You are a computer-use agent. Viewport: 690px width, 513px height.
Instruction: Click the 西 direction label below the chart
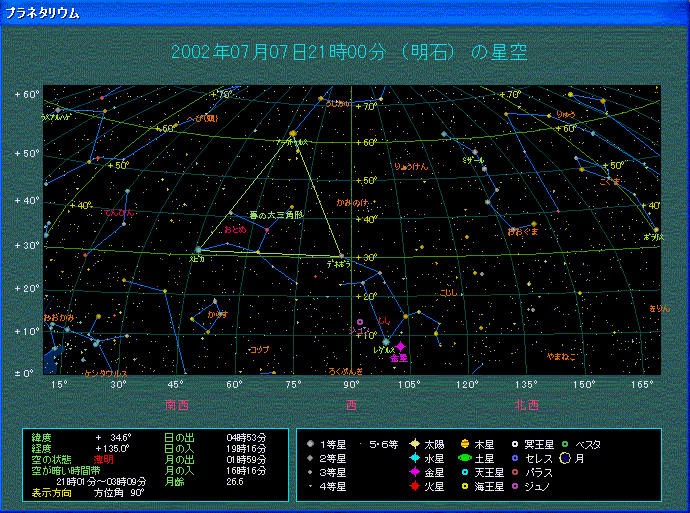352,405
